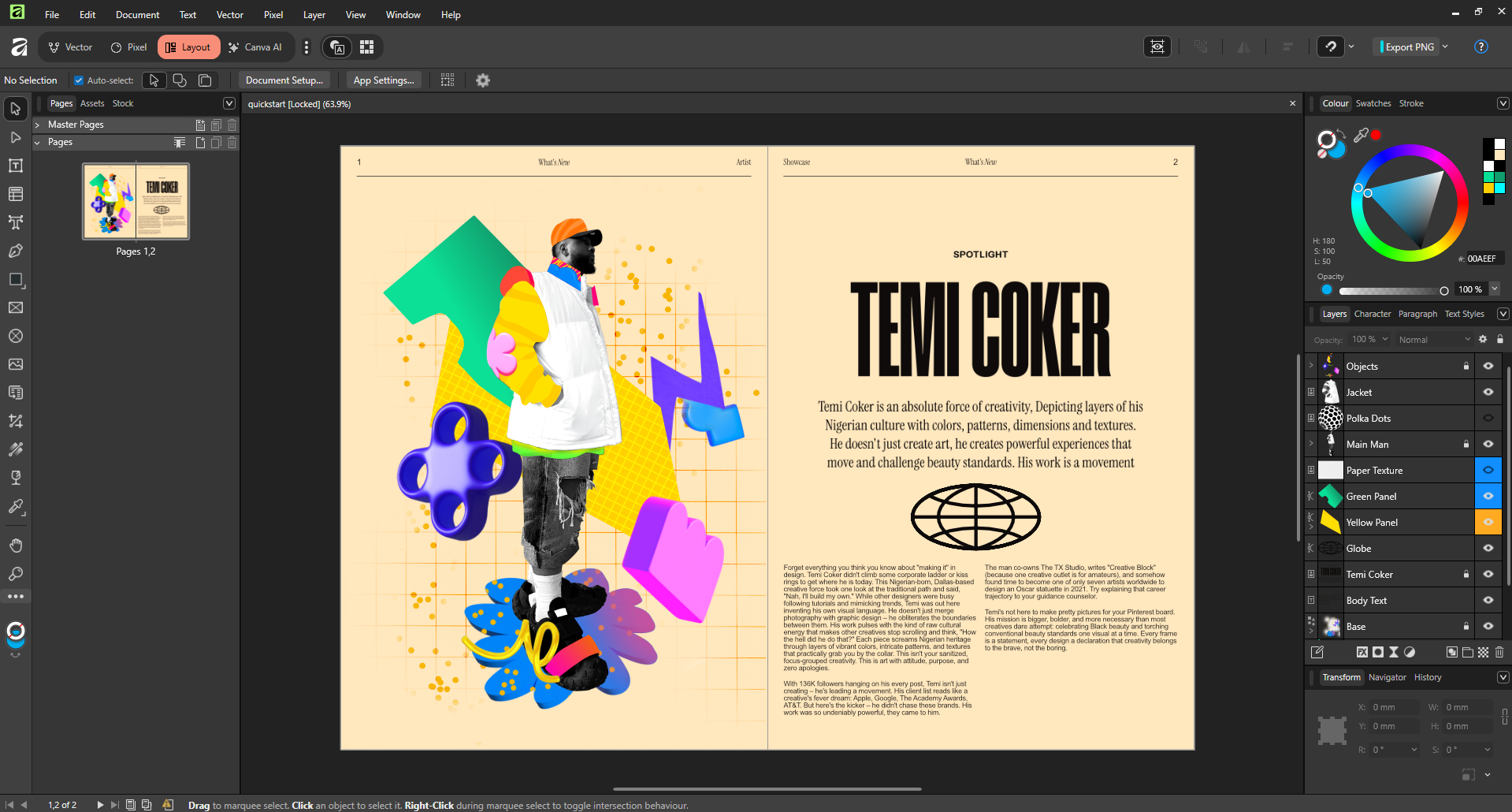
Task: Show more tools via the three-dot icon
Action: (x=16, y=597)
